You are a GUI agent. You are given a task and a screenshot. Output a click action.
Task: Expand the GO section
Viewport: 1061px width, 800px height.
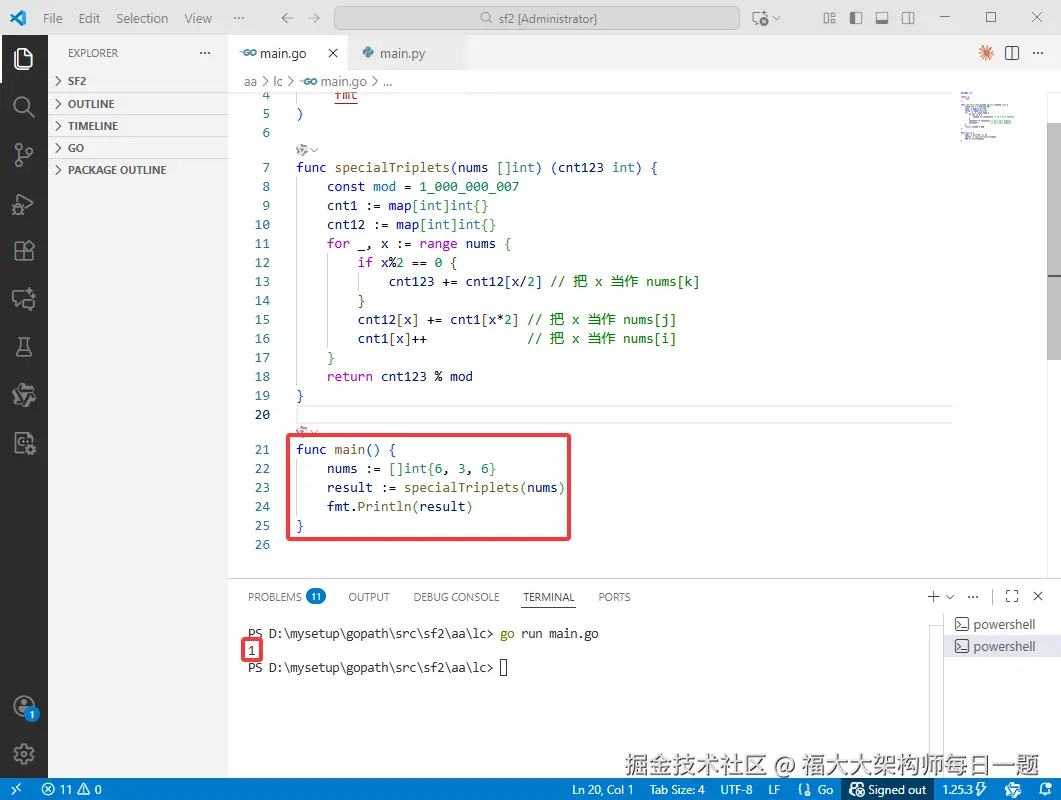(138, 148)
